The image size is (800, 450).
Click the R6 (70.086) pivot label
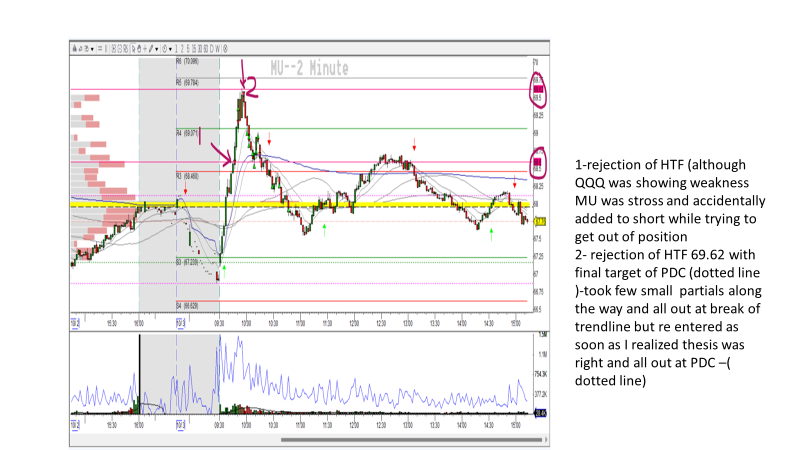pos(187,61)
